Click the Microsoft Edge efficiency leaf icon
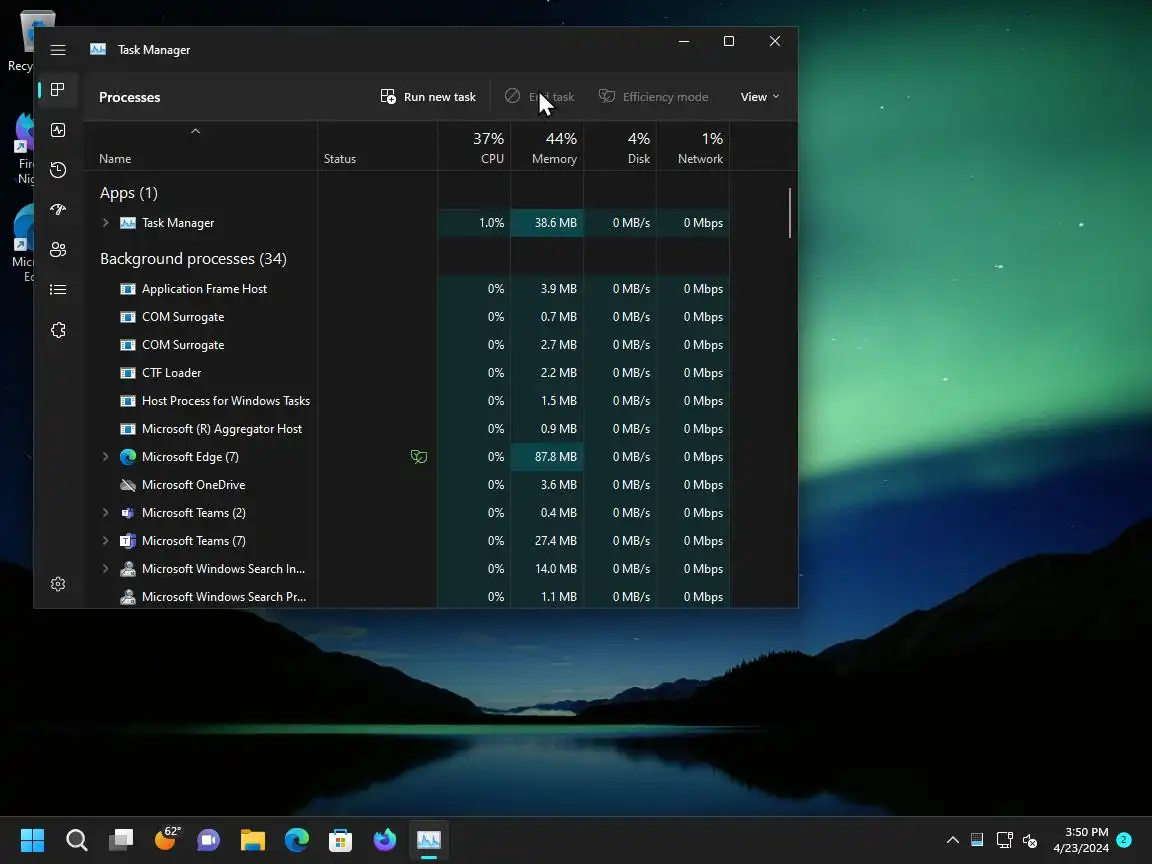This screenshot has height=864, width=1152. [x=419, y=457]
